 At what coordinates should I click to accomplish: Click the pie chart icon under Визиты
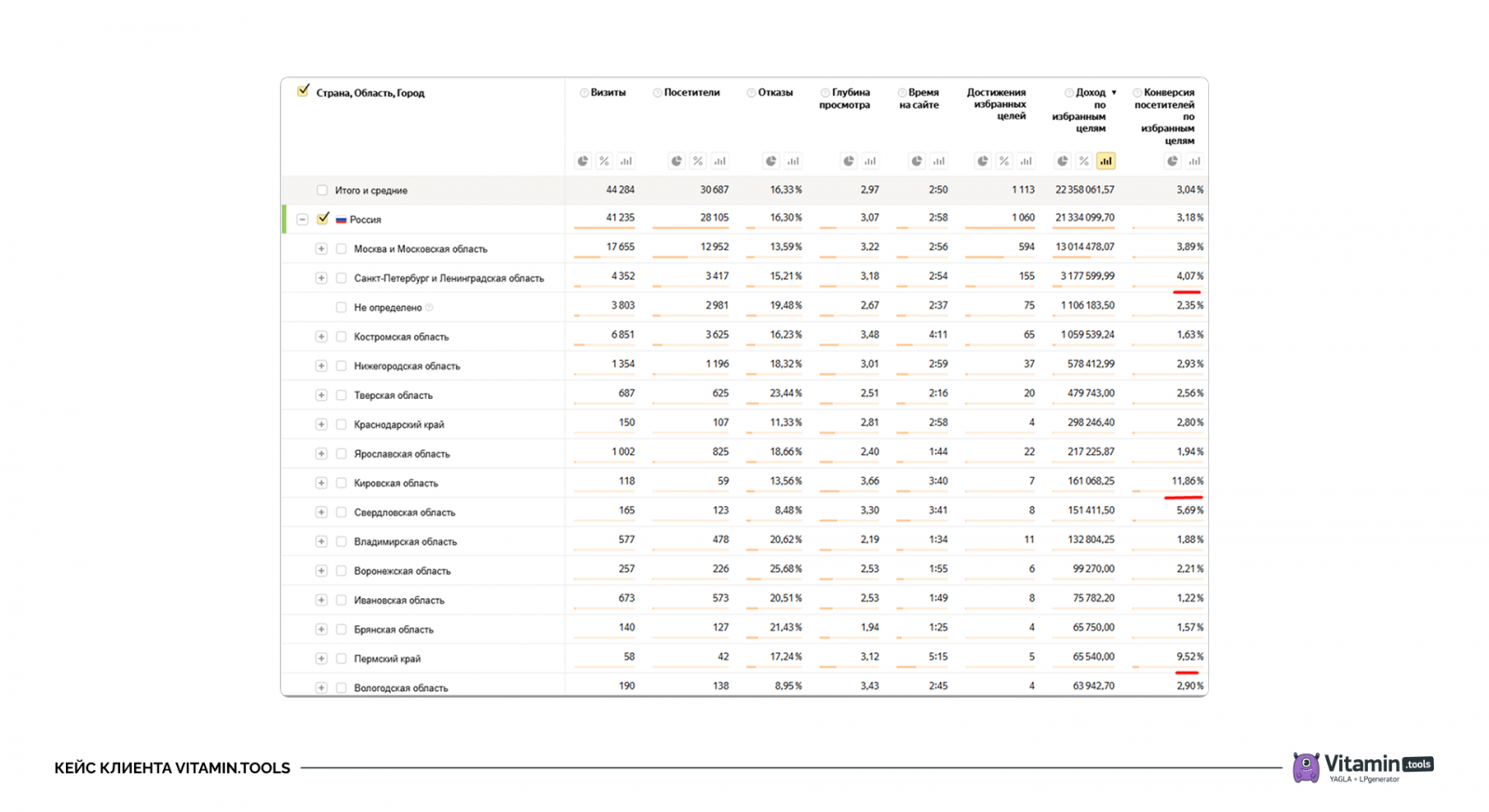(x=583, y=161)
